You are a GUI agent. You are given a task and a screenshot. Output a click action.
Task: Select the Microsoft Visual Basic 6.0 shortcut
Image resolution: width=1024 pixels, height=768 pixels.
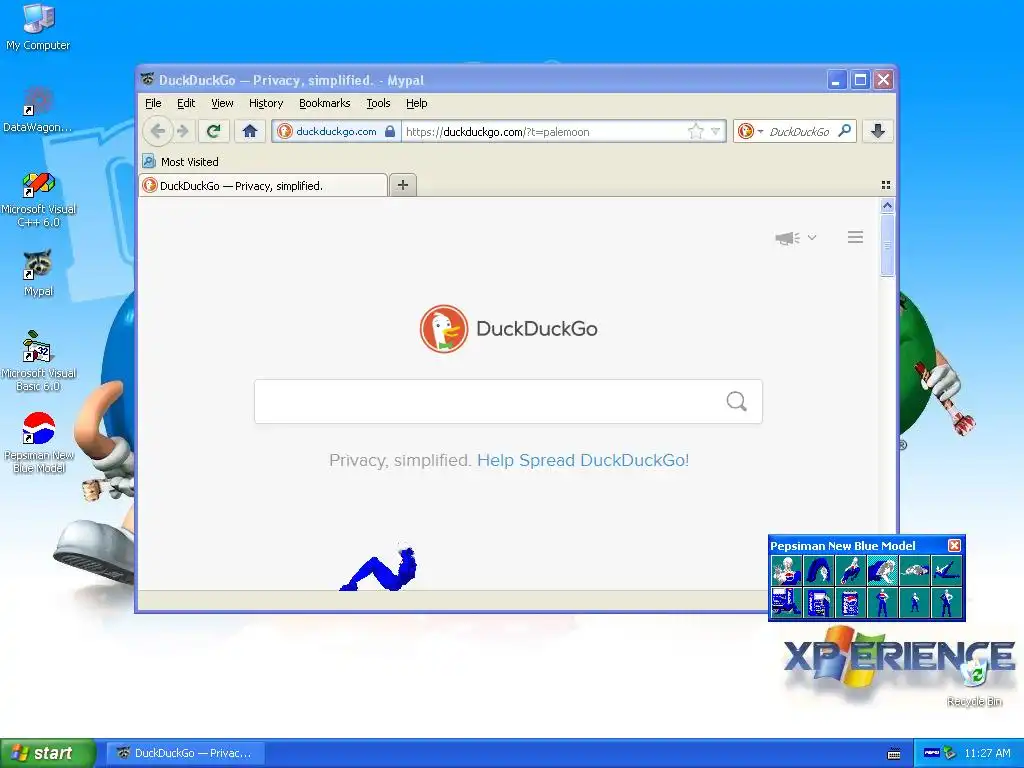coord(39,361)
